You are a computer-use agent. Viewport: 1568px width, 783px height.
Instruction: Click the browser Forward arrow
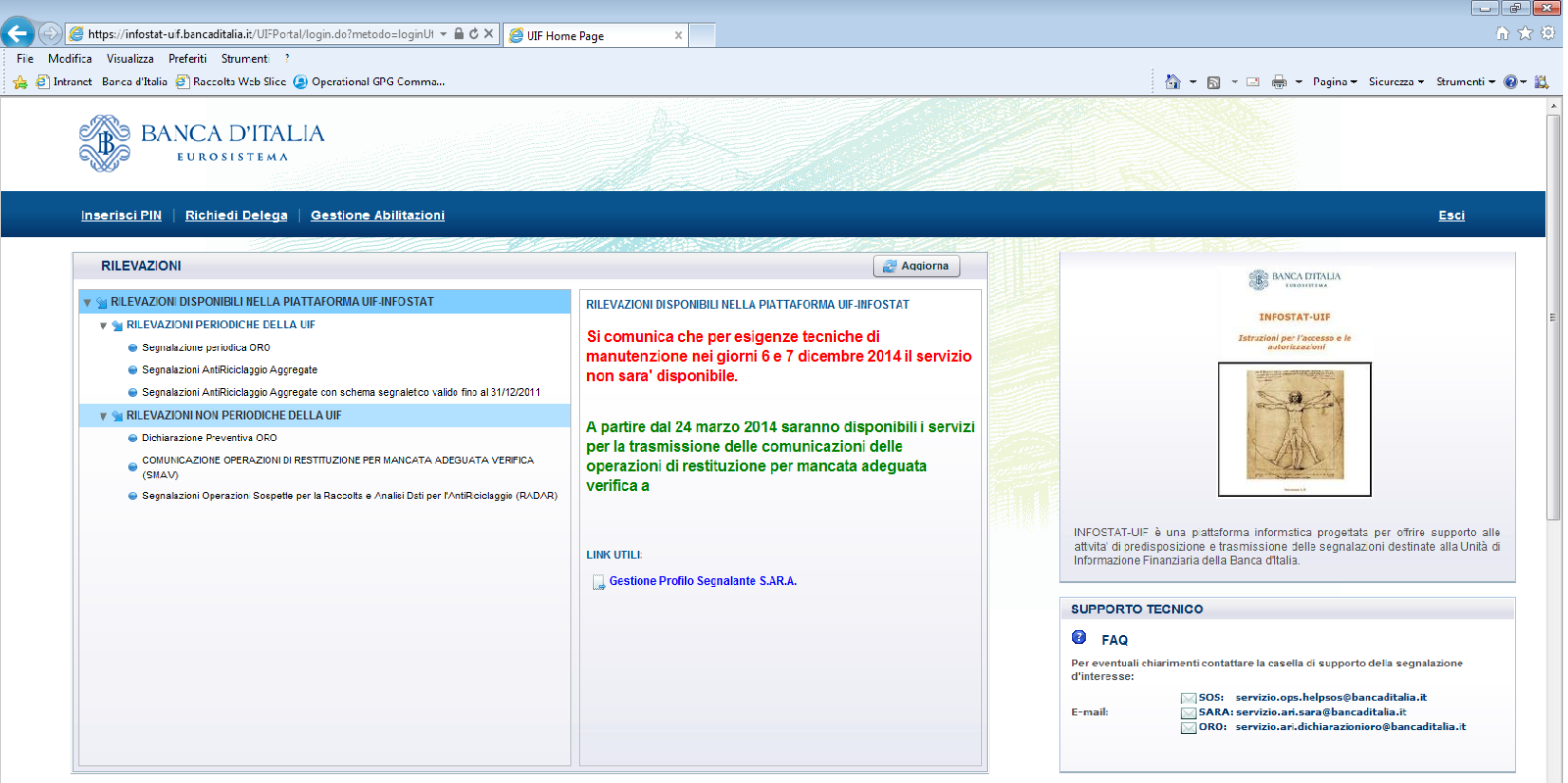(x=50, y=33)
